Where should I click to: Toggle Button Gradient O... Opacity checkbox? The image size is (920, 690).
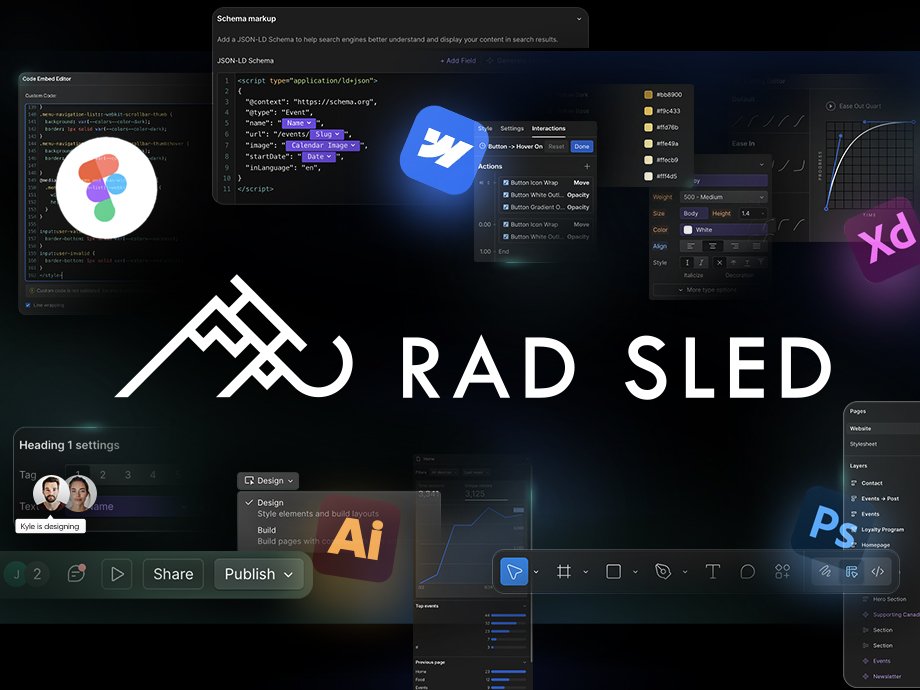tap(506, 207)
